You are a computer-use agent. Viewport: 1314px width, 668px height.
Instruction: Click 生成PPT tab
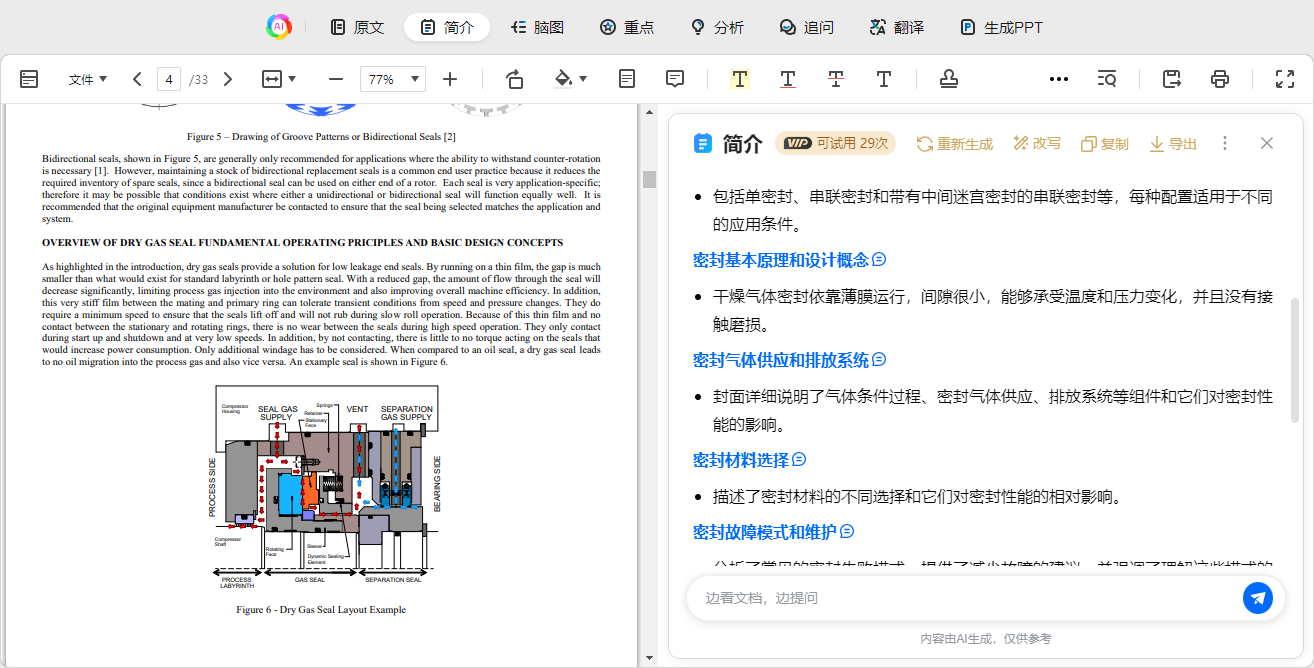tap(1002, 27)
